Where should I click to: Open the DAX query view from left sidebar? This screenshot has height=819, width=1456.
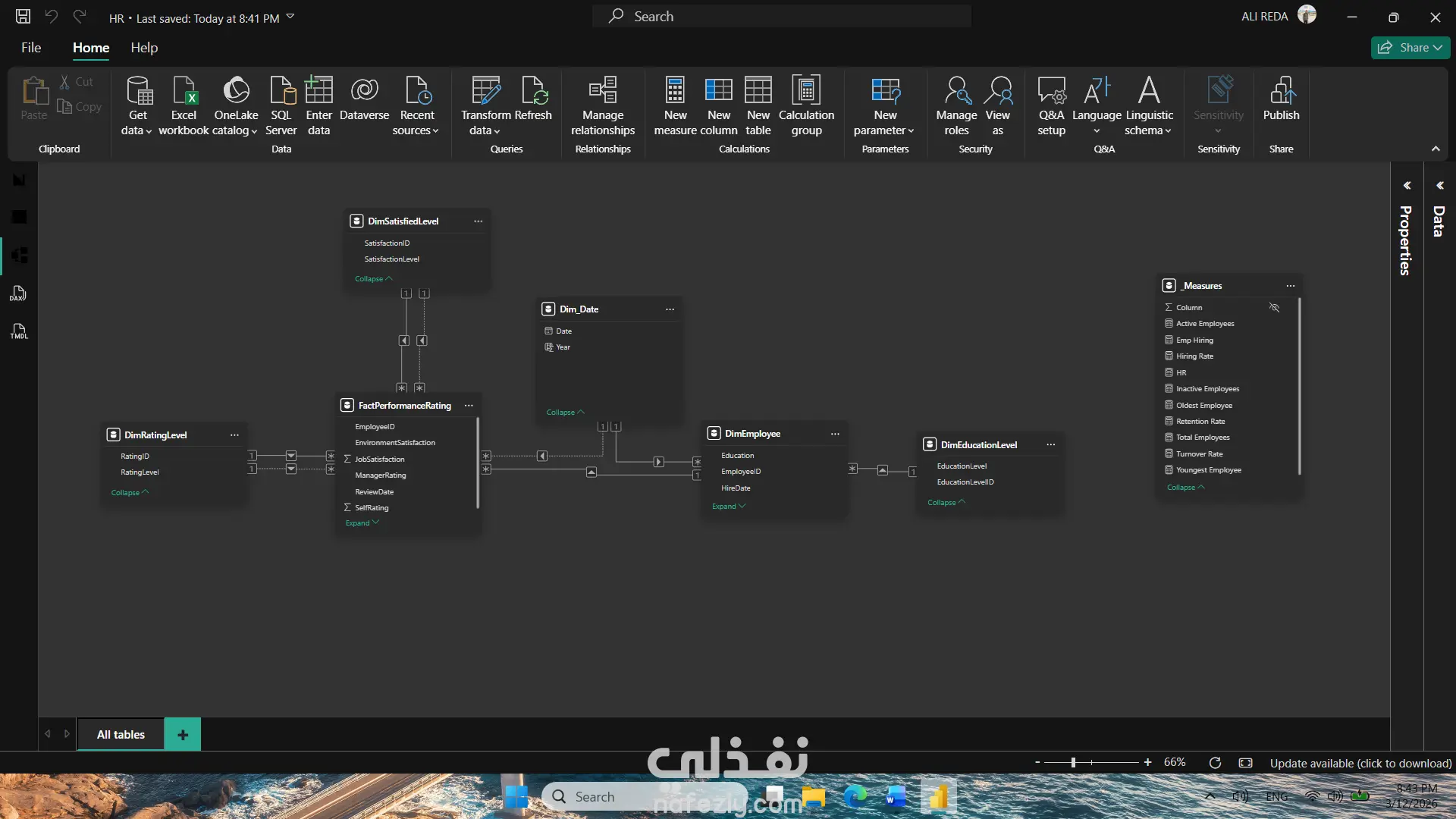[18, 294]
